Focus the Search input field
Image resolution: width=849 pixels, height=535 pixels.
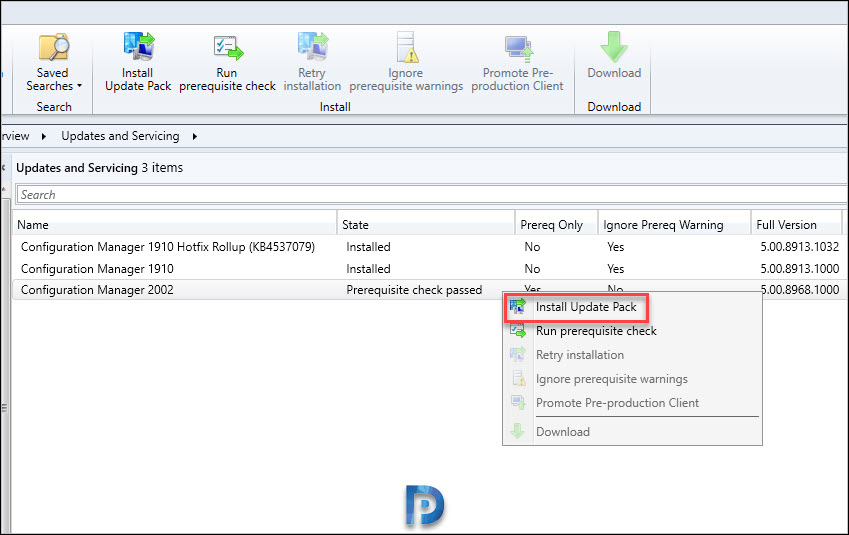tap(432, 195)
